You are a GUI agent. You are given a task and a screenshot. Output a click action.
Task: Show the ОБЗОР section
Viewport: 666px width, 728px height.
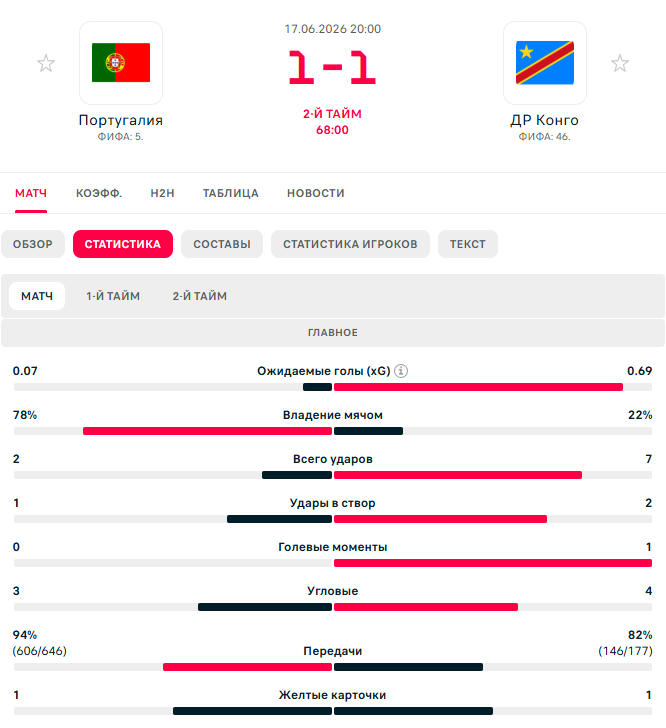pyautogui.click(x=33, y=244)
